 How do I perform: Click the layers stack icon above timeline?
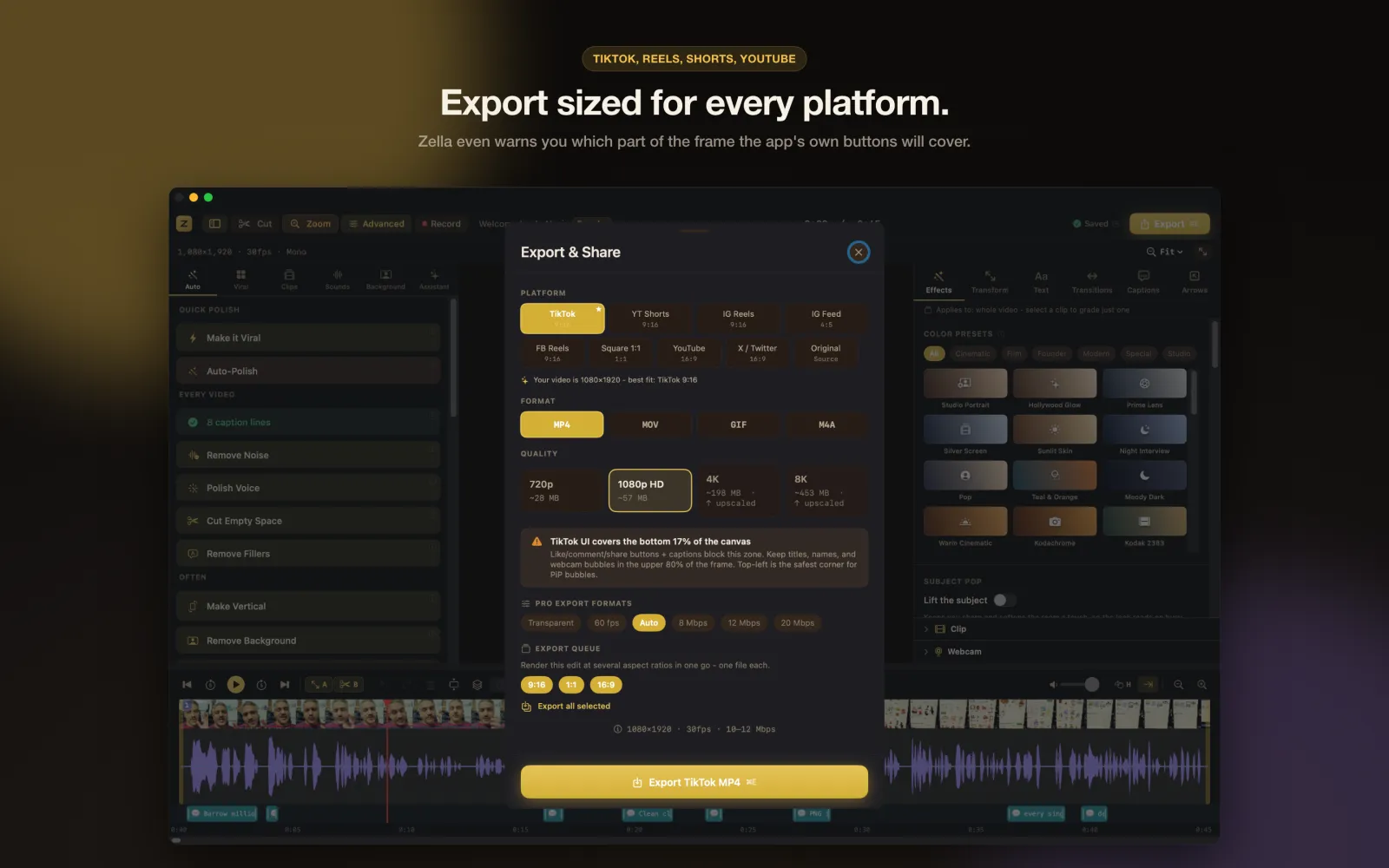tap(477, 685)
